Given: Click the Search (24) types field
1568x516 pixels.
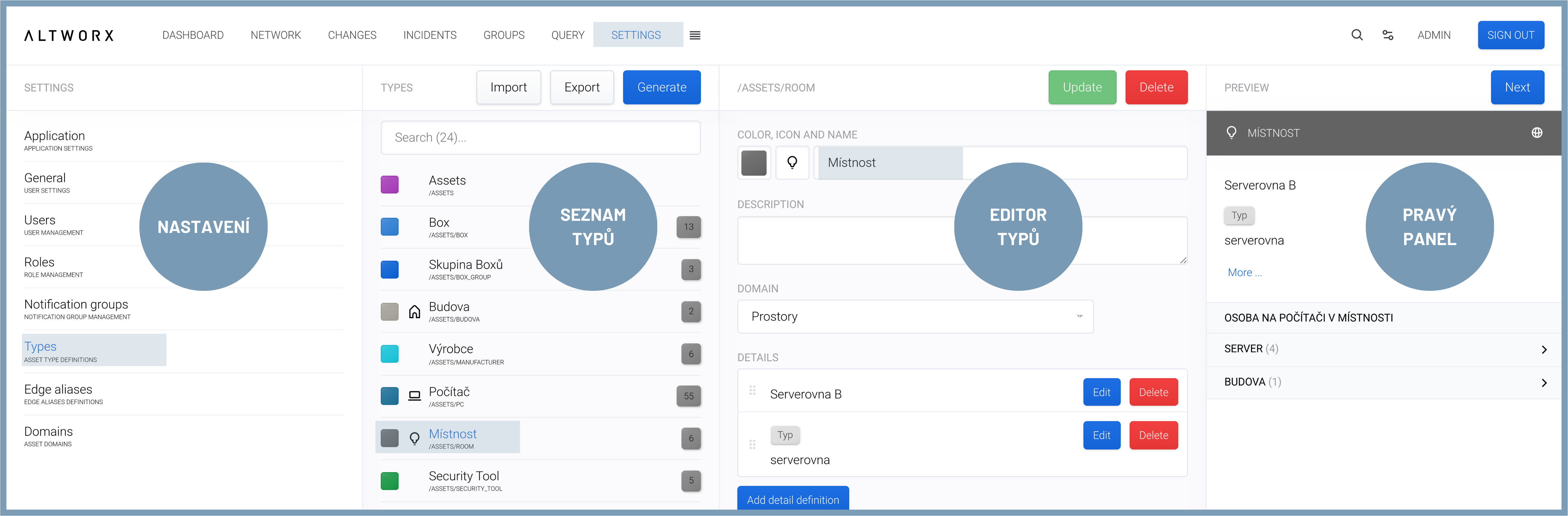Looking at the screenshot, I should (x=540, y=137).
